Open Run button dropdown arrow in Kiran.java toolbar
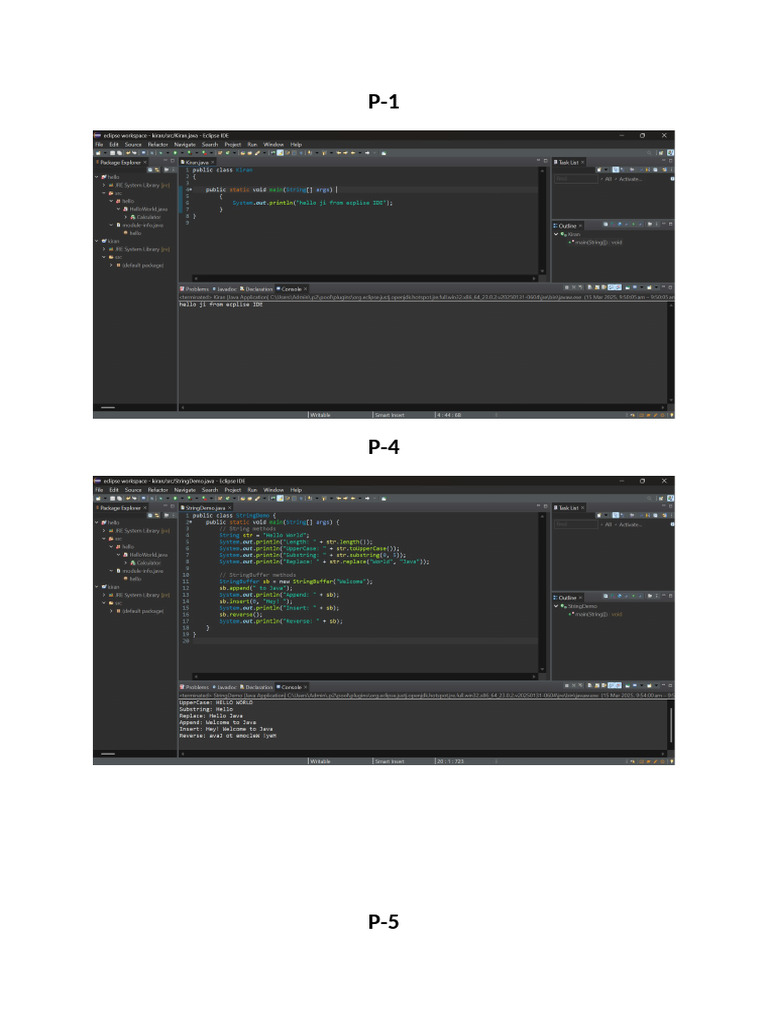This screenshot has height=1024, width=768. [182, 153]
